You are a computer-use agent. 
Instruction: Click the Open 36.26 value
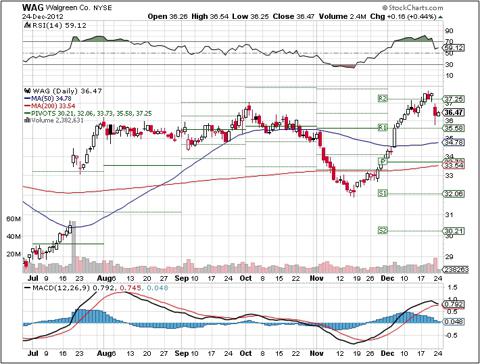168,16
